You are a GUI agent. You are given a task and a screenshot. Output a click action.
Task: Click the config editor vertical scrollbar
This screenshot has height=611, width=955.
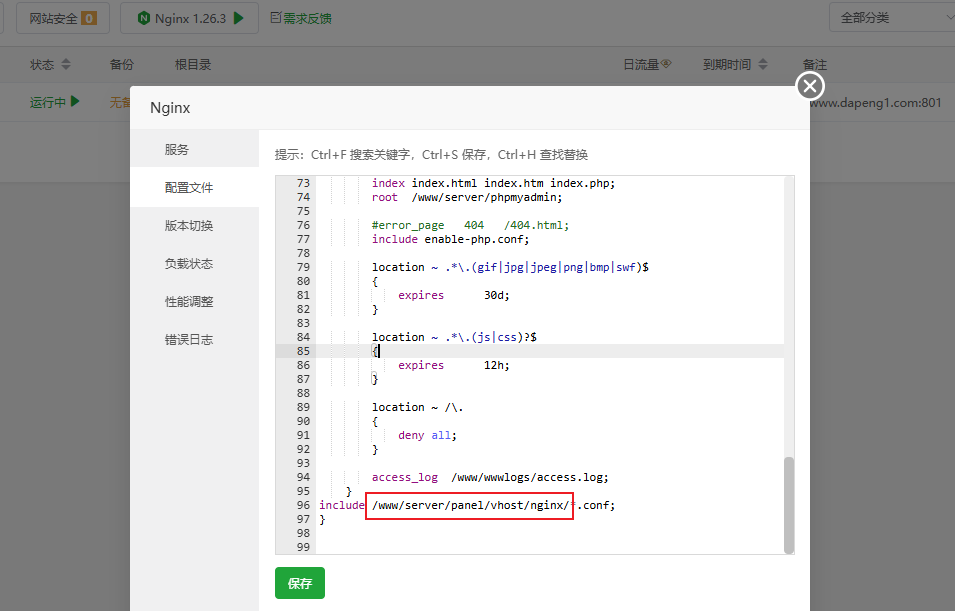click(789, 504)
